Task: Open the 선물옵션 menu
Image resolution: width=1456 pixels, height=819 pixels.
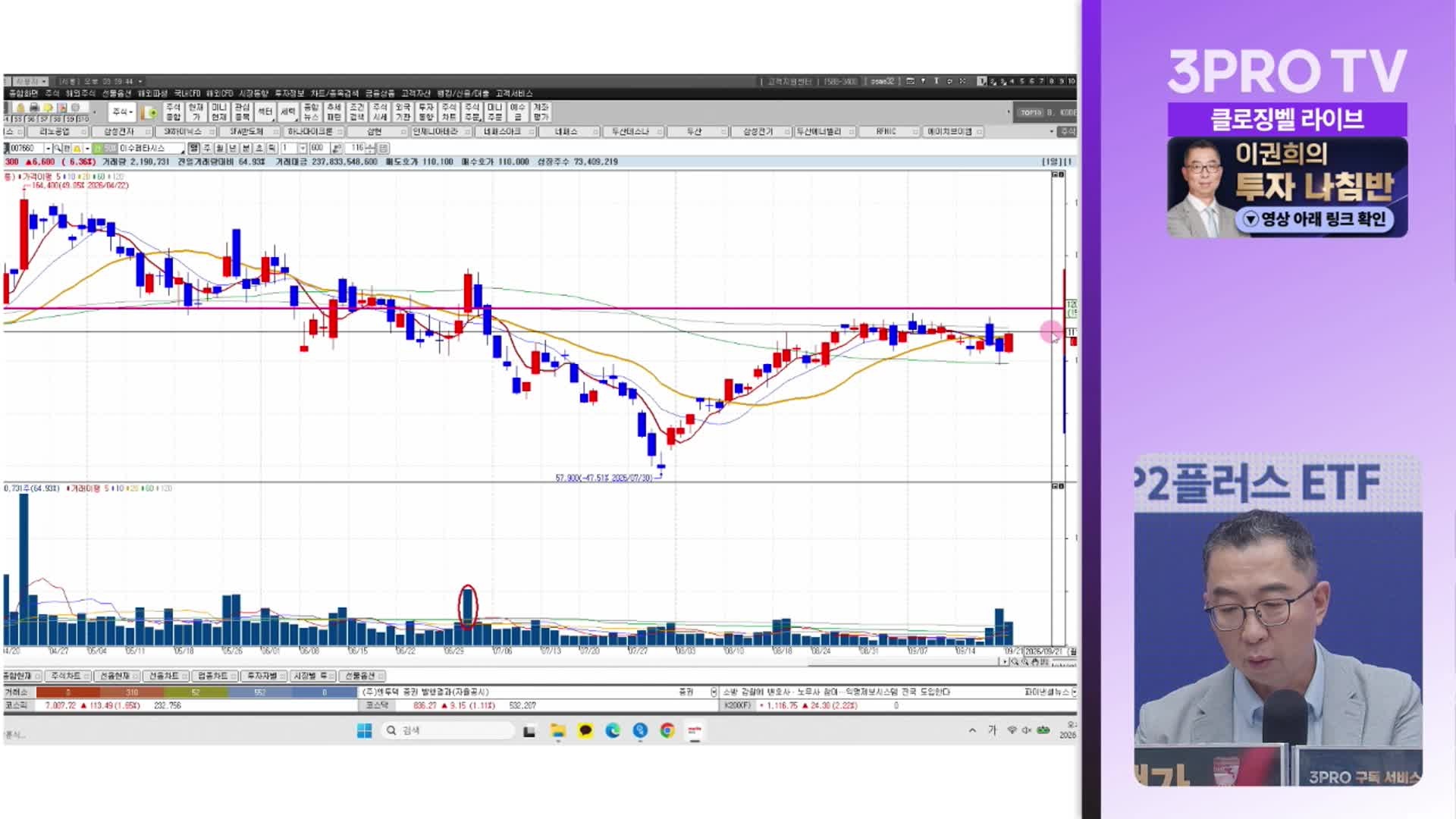Action: pos(116,93)
